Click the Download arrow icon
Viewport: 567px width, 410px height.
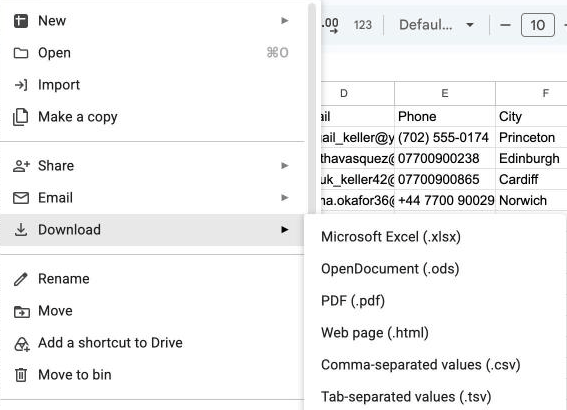21,230
